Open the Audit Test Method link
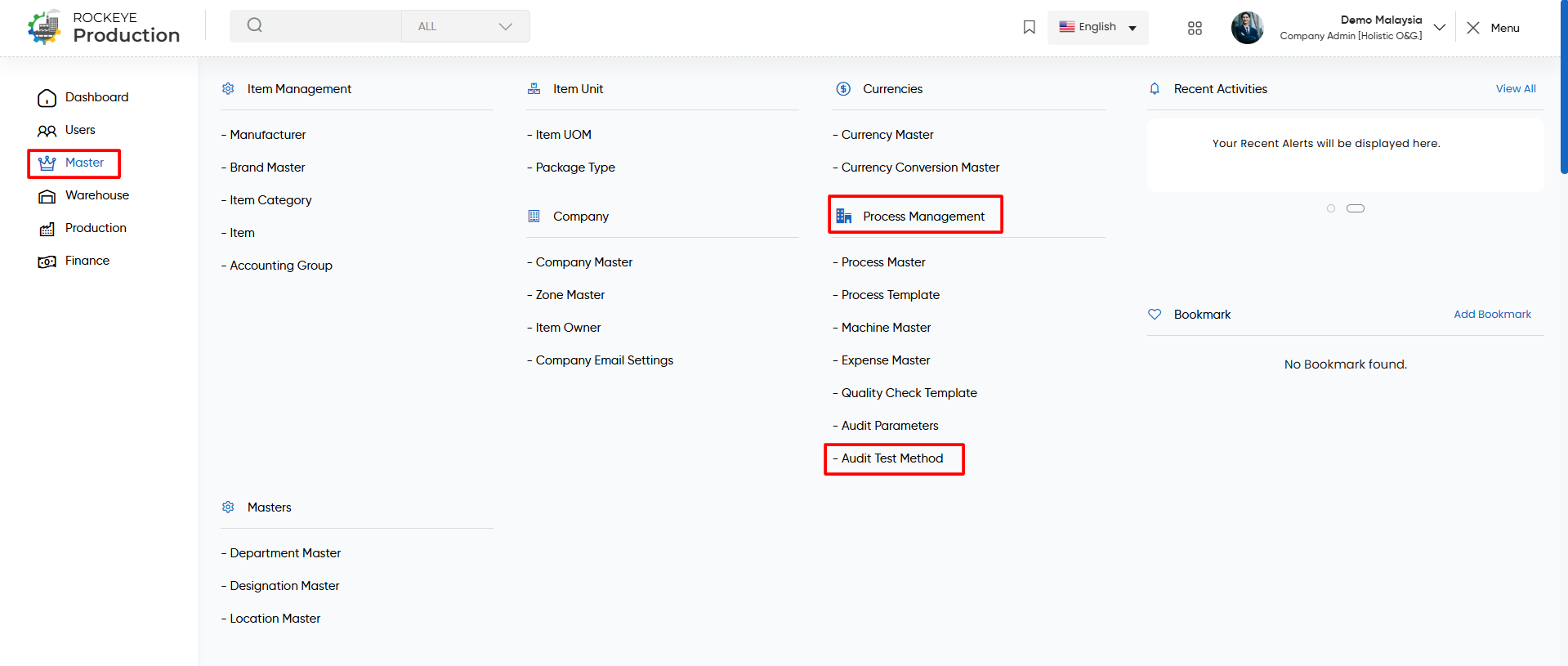Screen dimensions: 1568x666 pos(891,458)
